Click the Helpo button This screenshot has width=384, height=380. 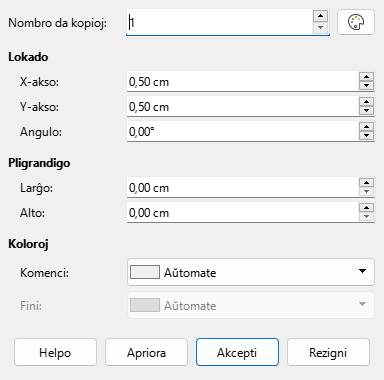pos(55,352)
